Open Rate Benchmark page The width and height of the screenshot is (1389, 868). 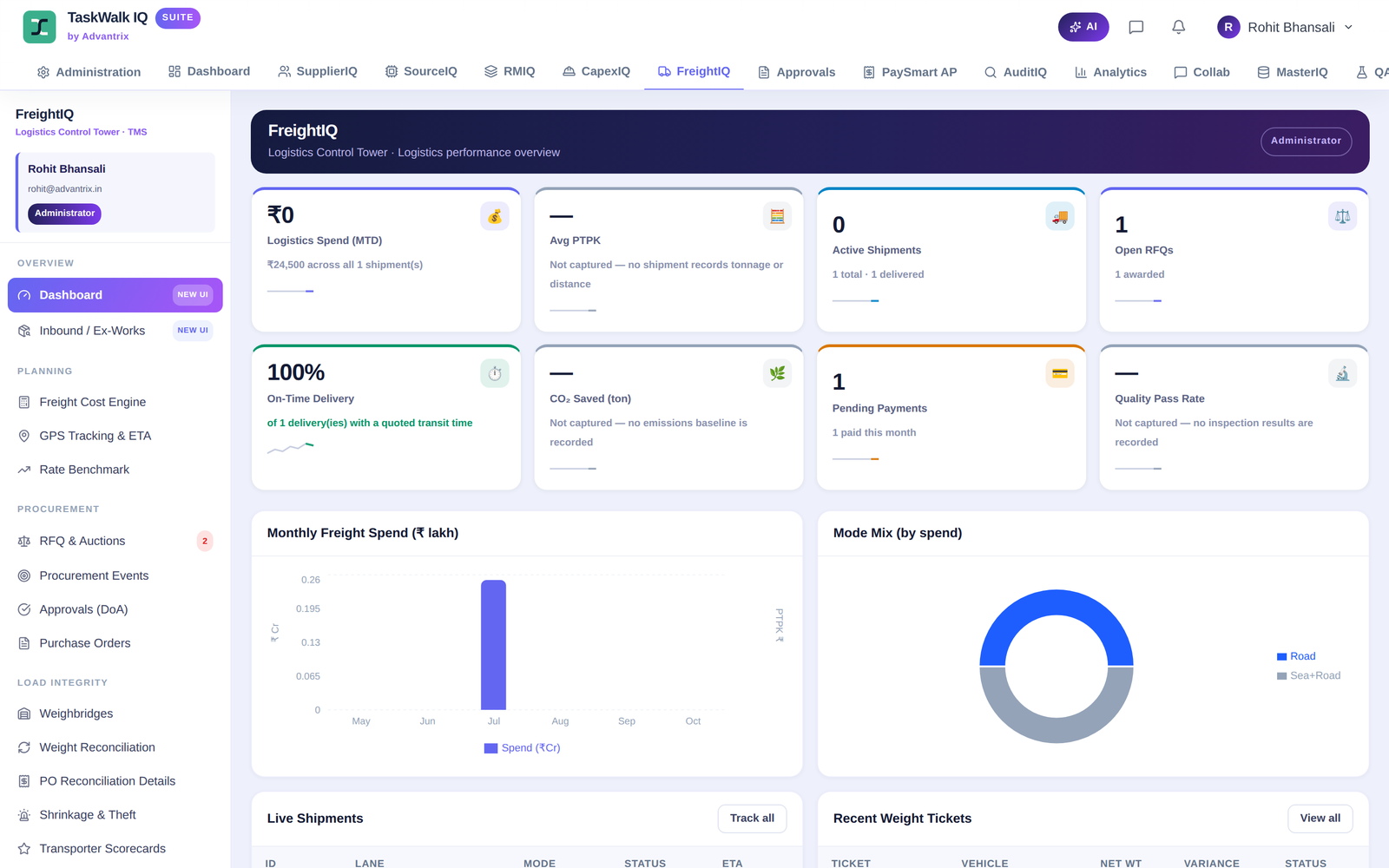pos(115,470)
